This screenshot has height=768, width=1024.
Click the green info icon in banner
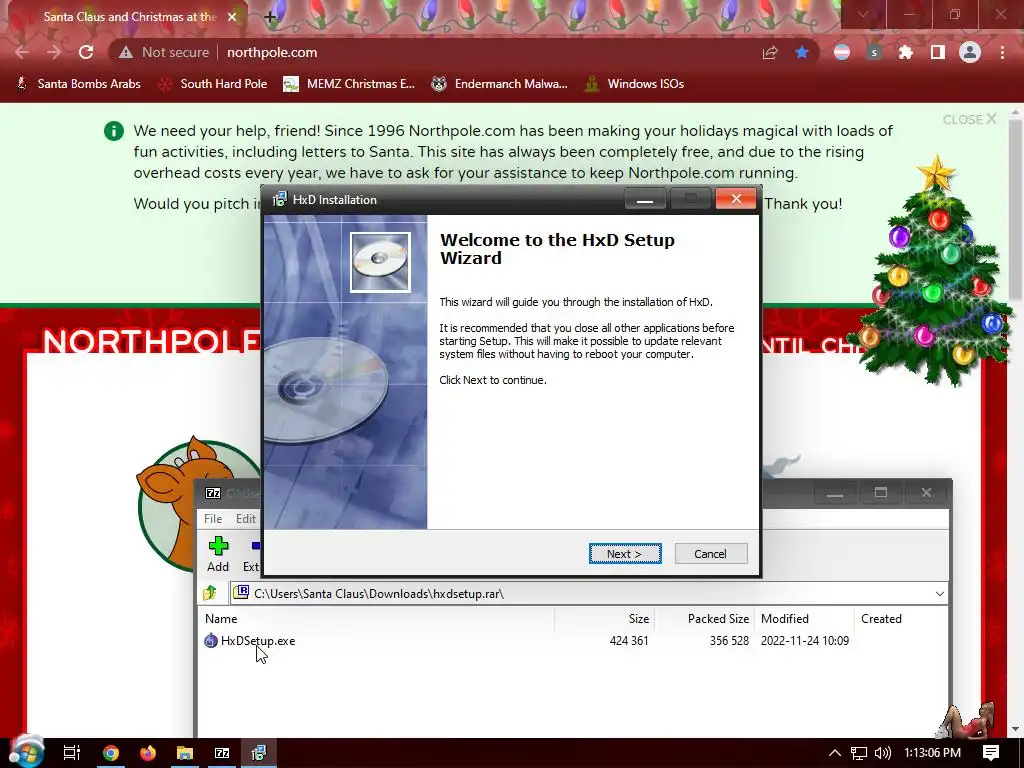[x=114, y=131]
